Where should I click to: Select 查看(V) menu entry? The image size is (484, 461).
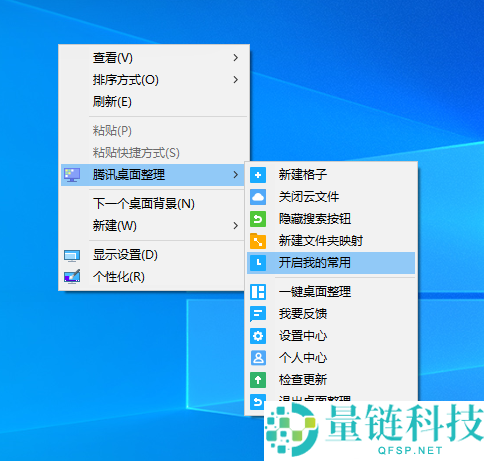(154, 58)
